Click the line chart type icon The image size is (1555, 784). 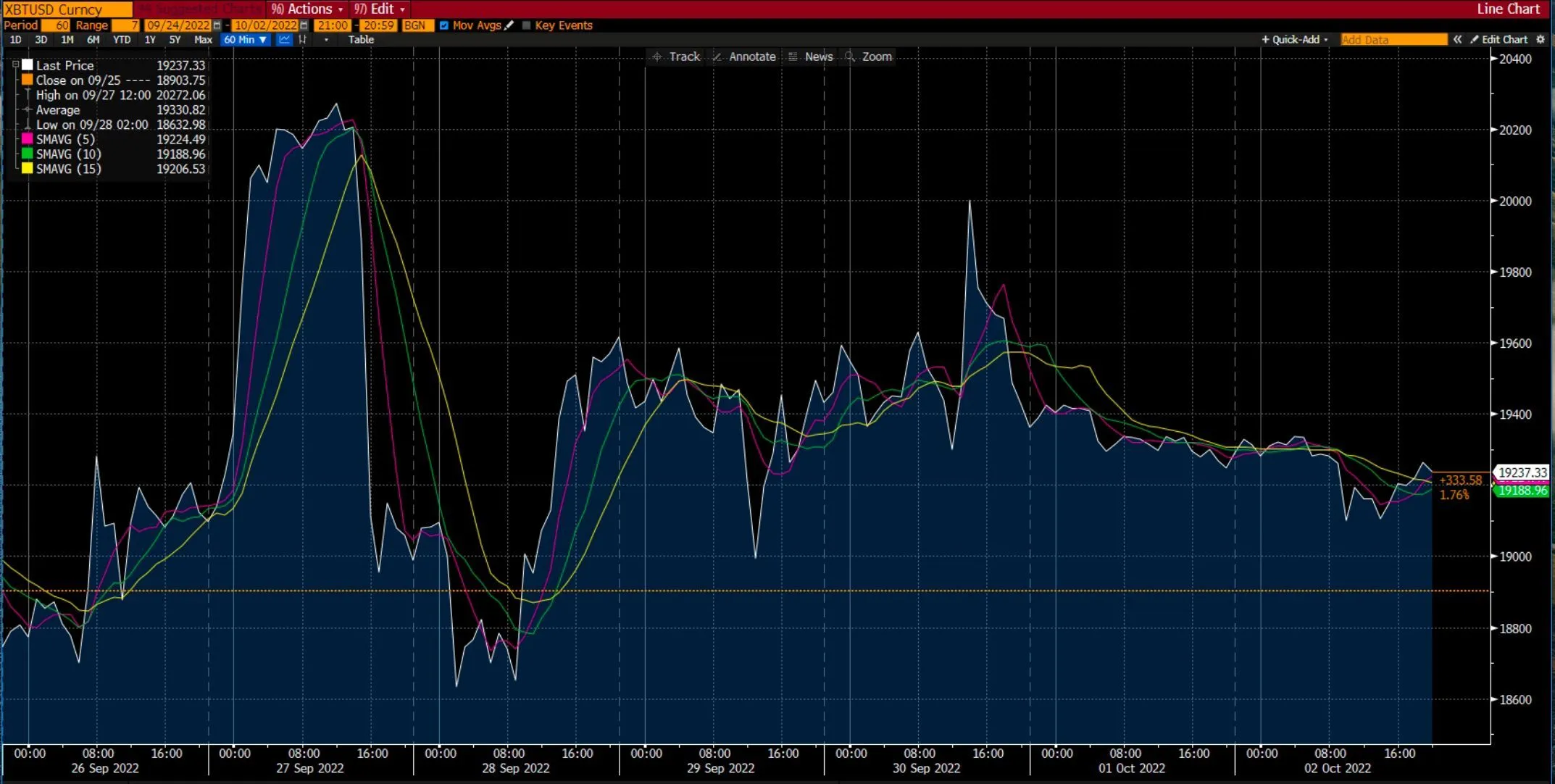pos(284,40)
